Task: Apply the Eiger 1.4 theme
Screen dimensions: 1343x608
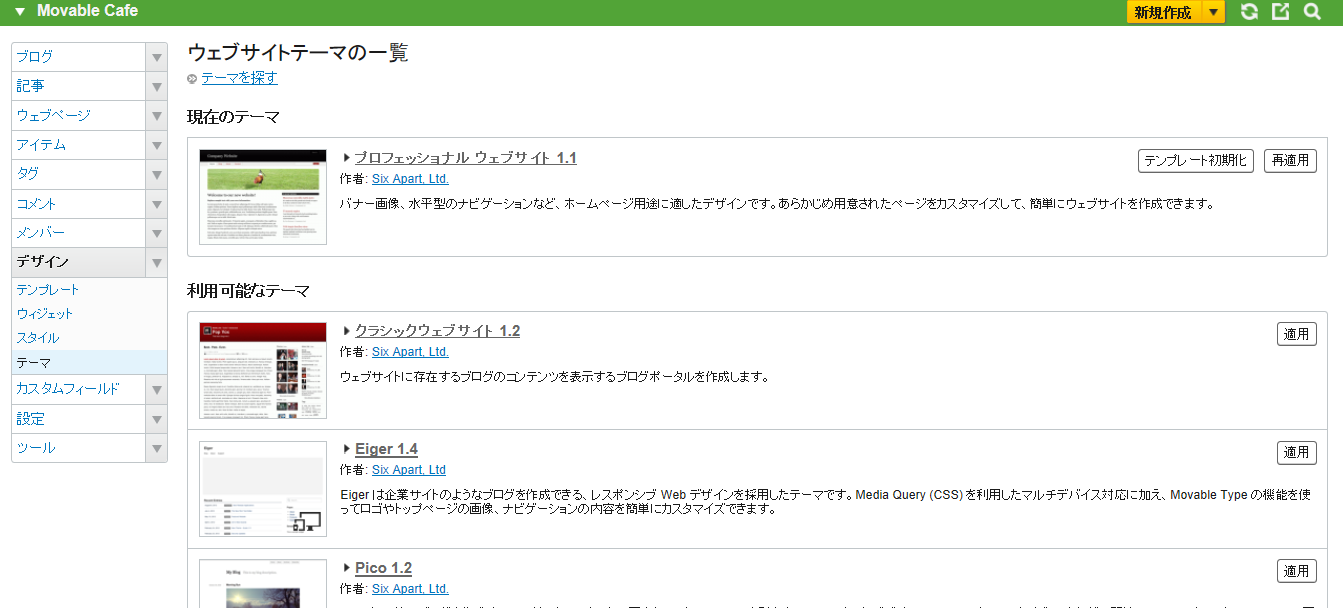Action: [1297, 453]
